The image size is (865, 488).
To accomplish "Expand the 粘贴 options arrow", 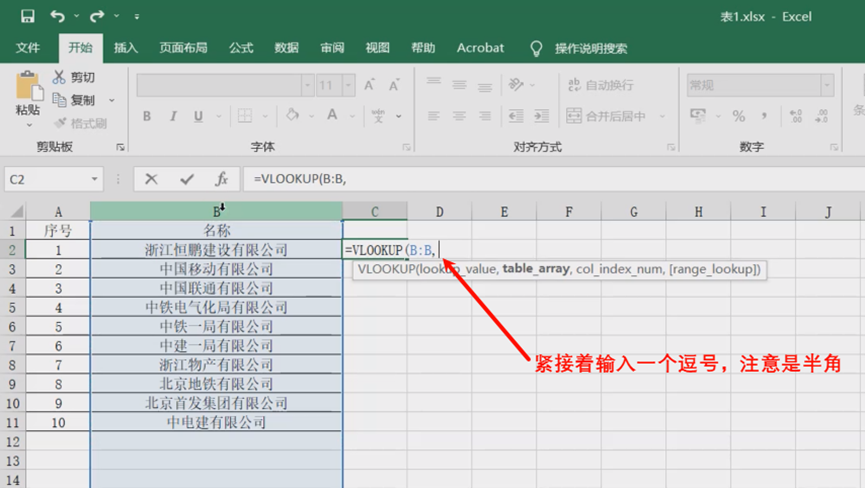I will pyautogui.click(x=29, y=125).
